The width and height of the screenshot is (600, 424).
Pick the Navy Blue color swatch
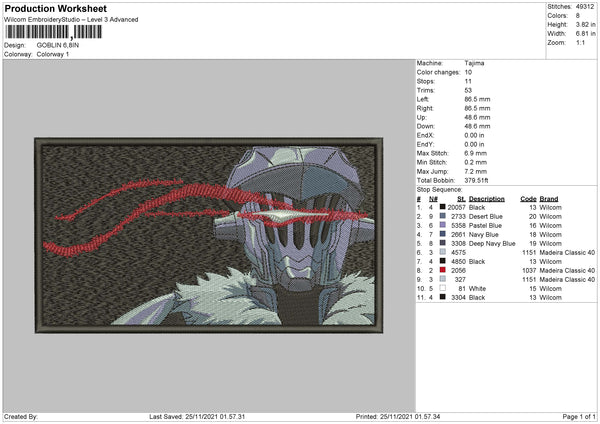442,234
